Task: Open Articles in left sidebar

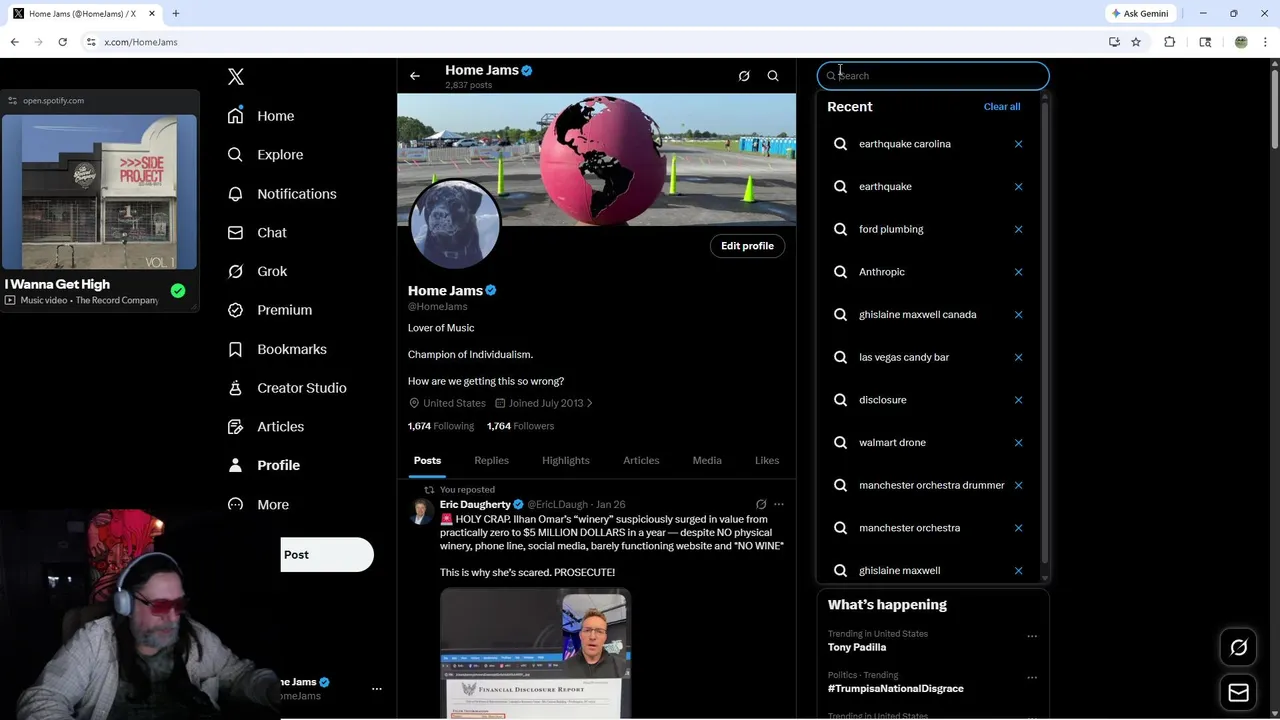Action: [266, 427]
